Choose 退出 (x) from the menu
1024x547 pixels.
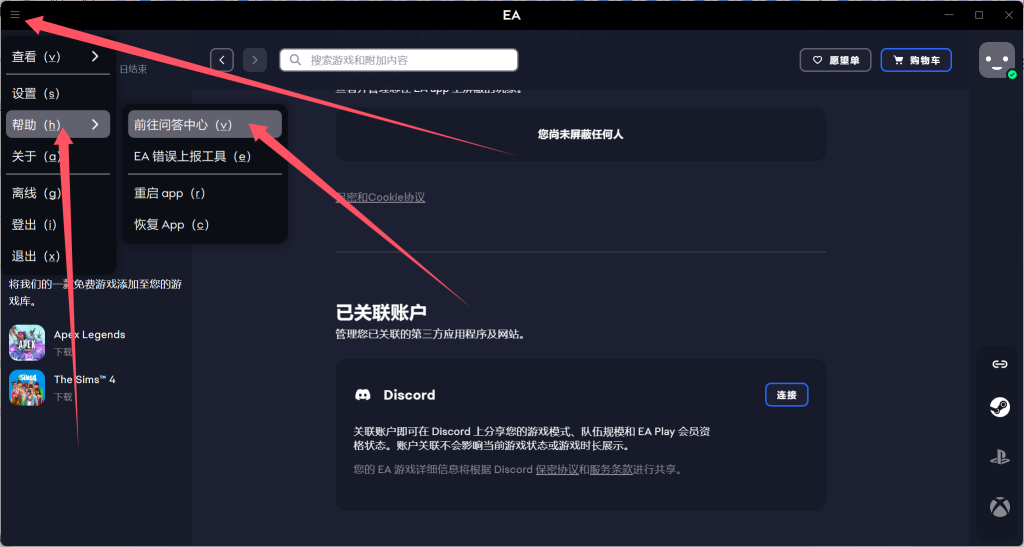58,256
